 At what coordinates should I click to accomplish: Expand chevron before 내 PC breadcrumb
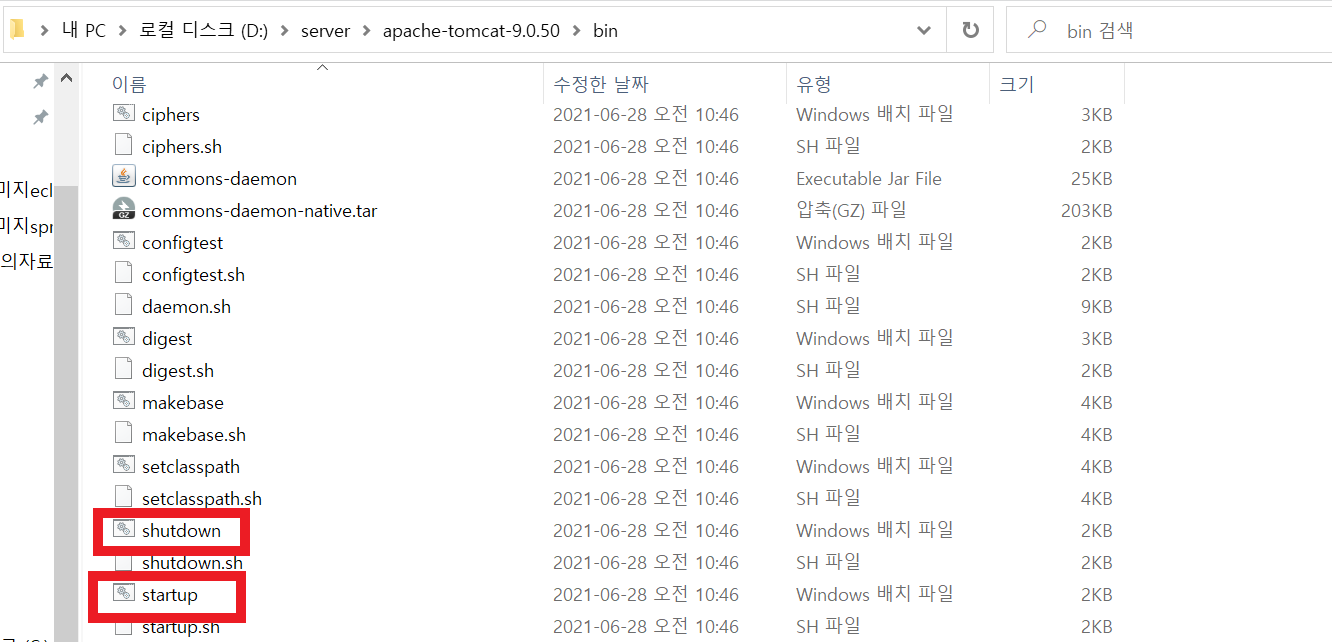coord(44,30)
